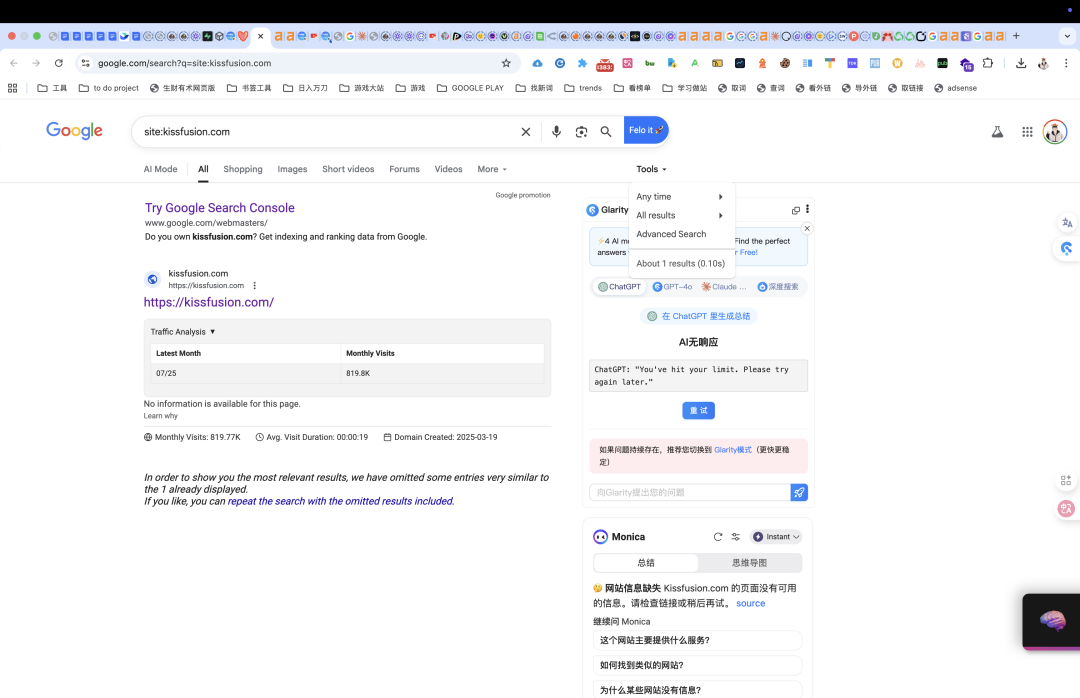
Task: Click the magnifier search icon
Action: (605, 132)
